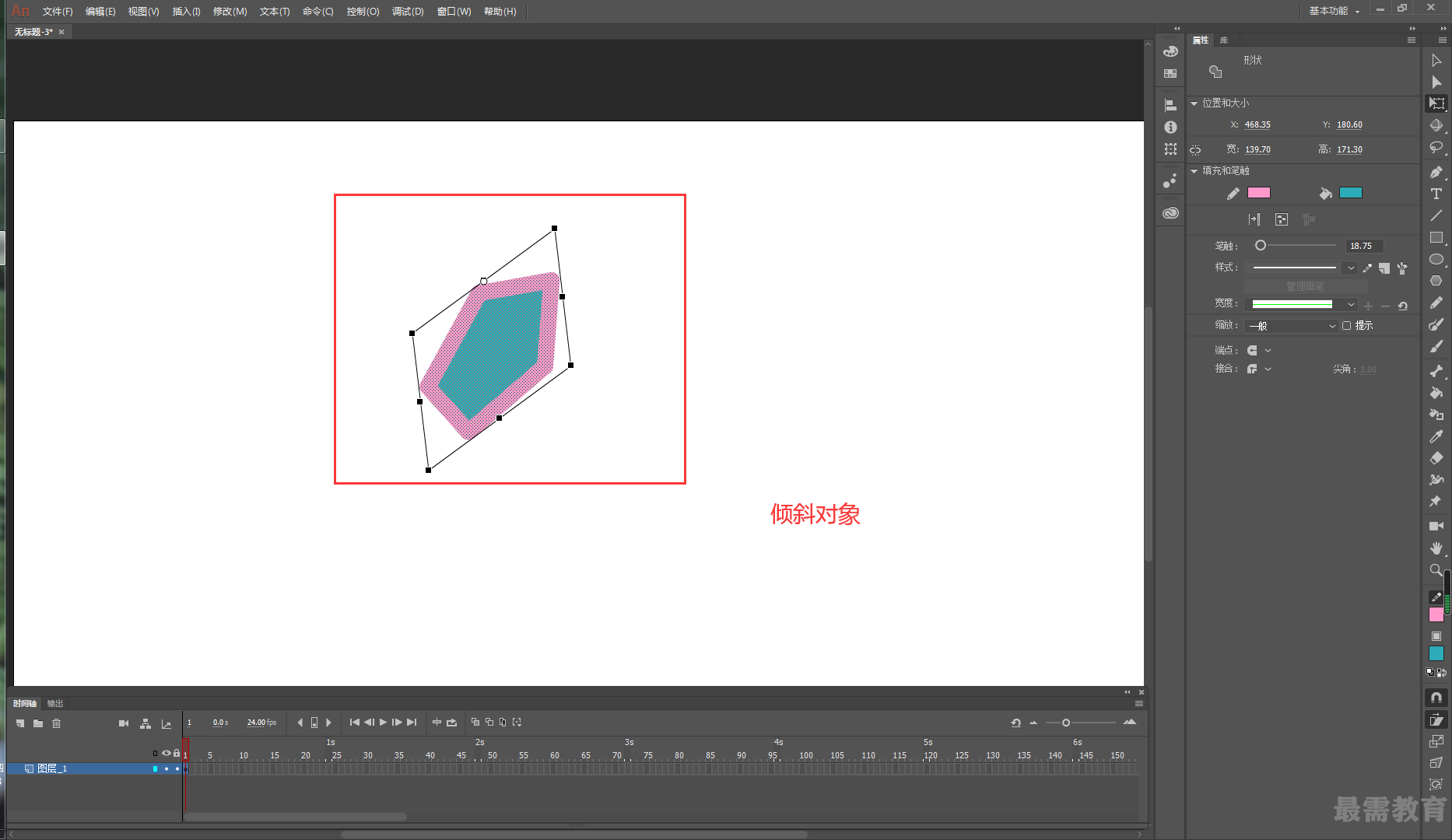Select the Subselection tool

pyautogui.click(x=1436, y=82)
